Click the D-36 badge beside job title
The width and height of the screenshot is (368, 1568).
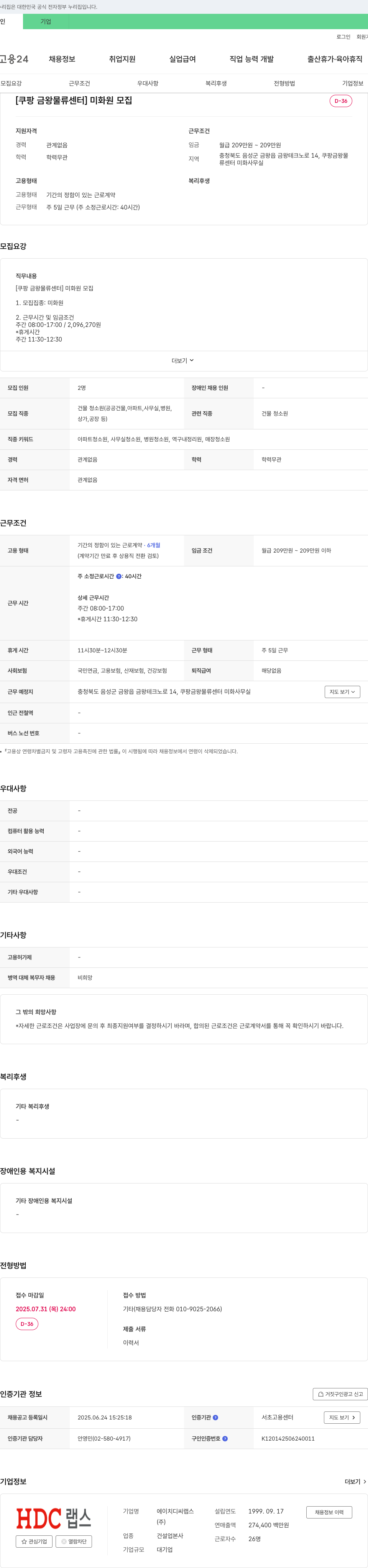341,101
